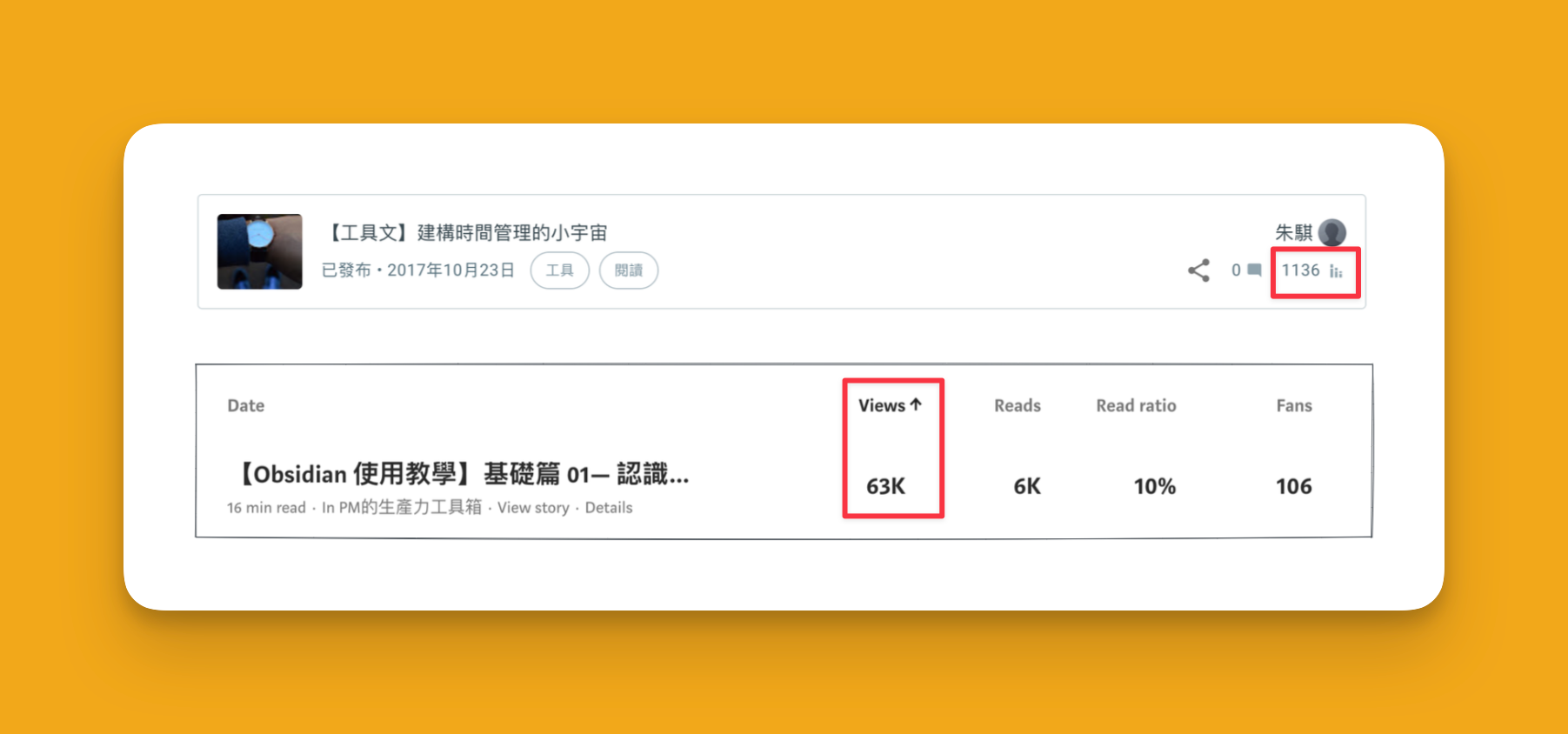Click the 63K views value
Viewport: 1568px width, 734px height.
click(x=885, y=486)
